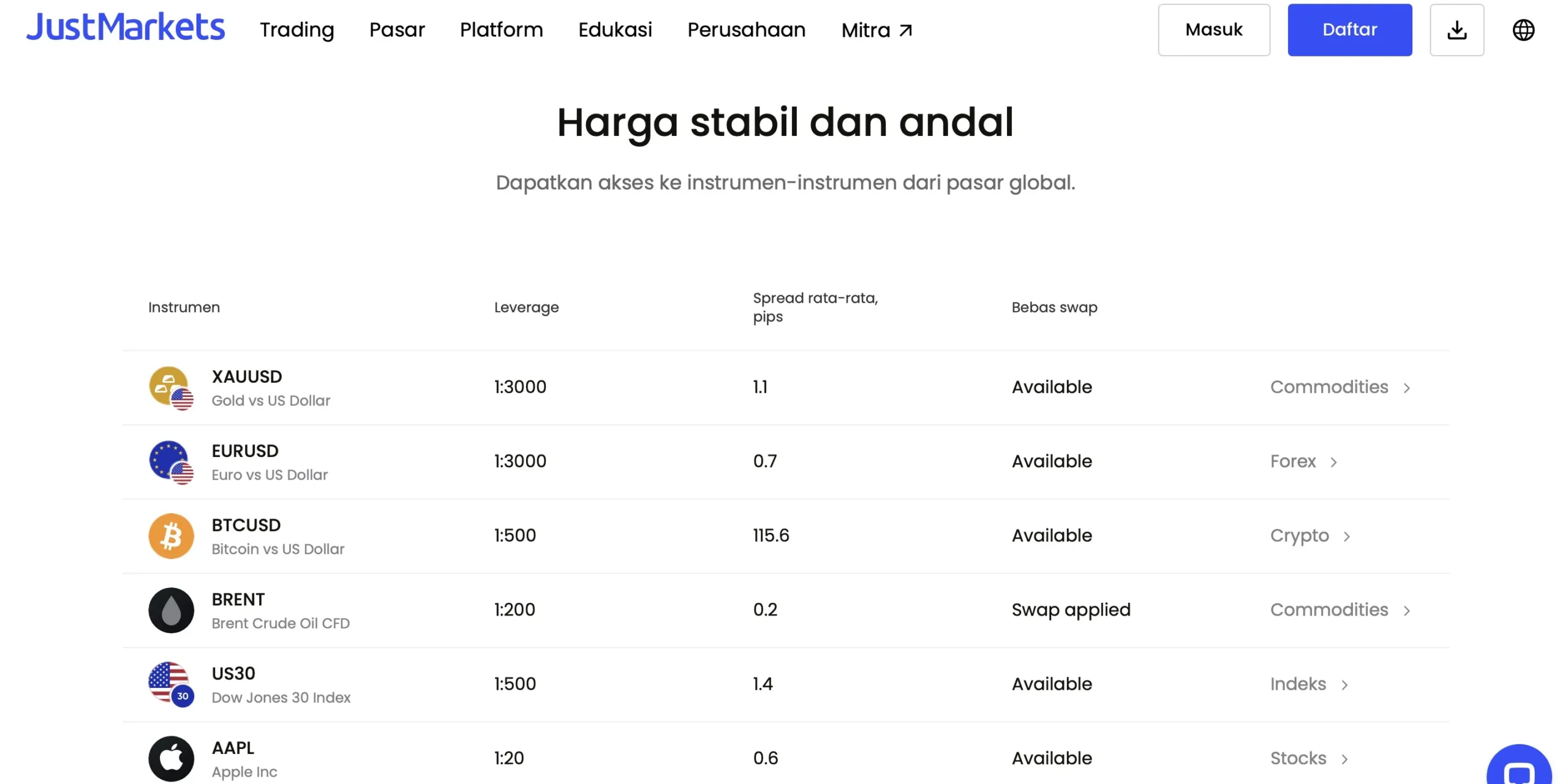Click the US30 Dow Jones flag icon
The height and width of the screenshot is (784, 1568).
[170, 684]
